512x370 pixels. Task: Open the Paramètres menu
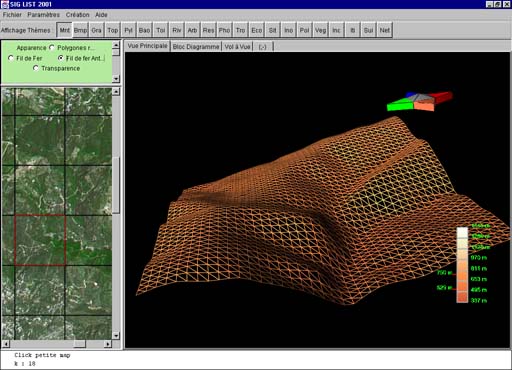pyautogui.click(x=43, y=15)
